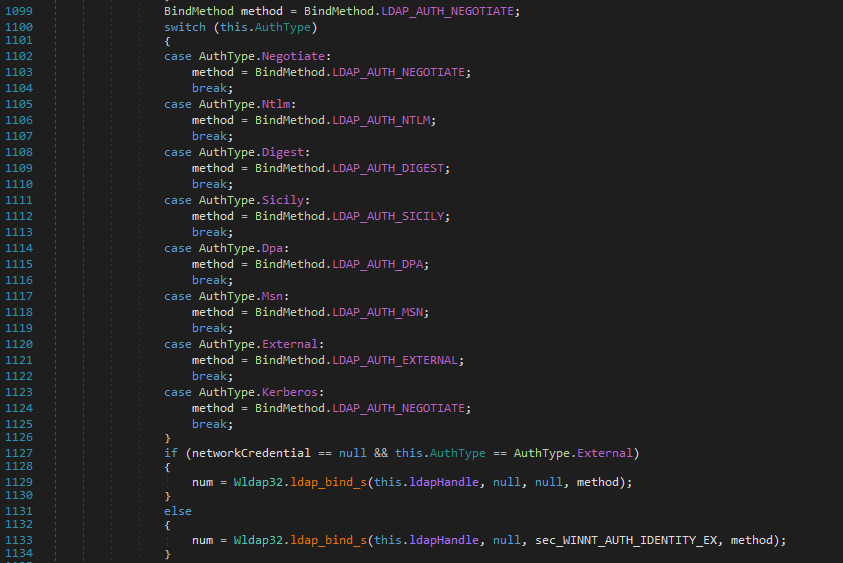Click LDAP_AUTH_NEGOTIATE on line 1099
Viewport: 843px width, 563px height.
coord(447,11)
